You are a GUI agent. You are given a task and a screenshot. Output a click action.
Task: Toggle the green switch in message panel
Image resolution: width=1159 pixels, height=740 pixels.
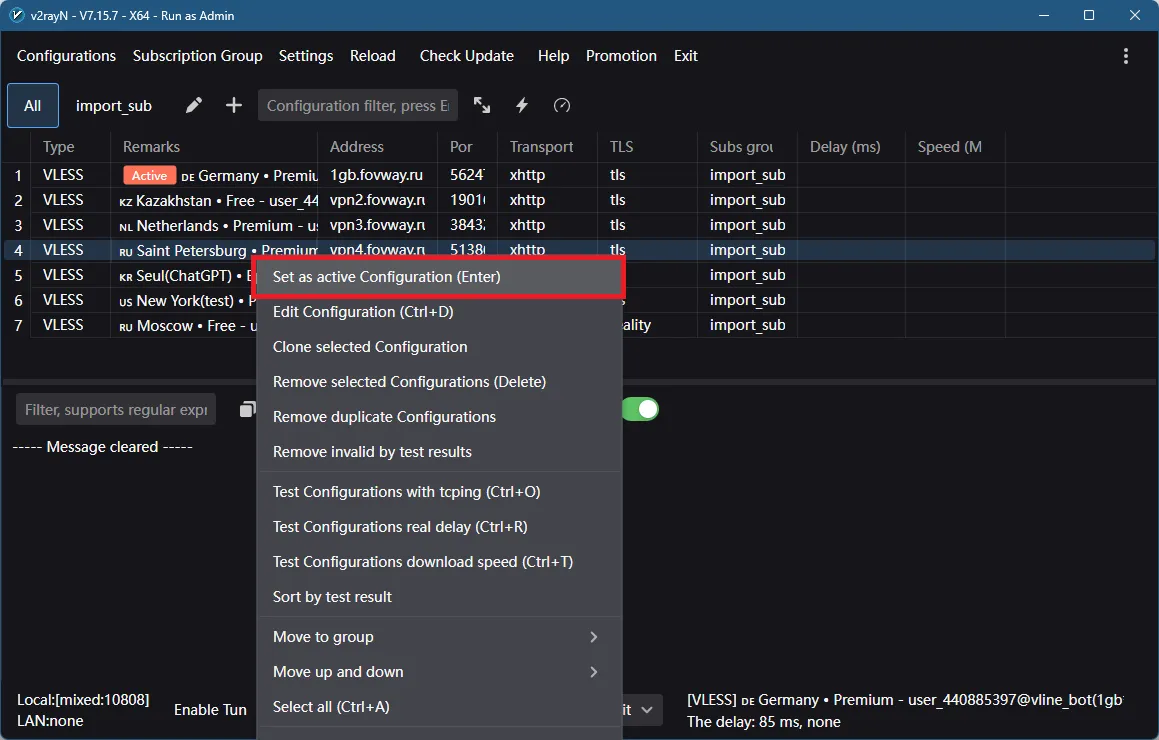(640, 409)
